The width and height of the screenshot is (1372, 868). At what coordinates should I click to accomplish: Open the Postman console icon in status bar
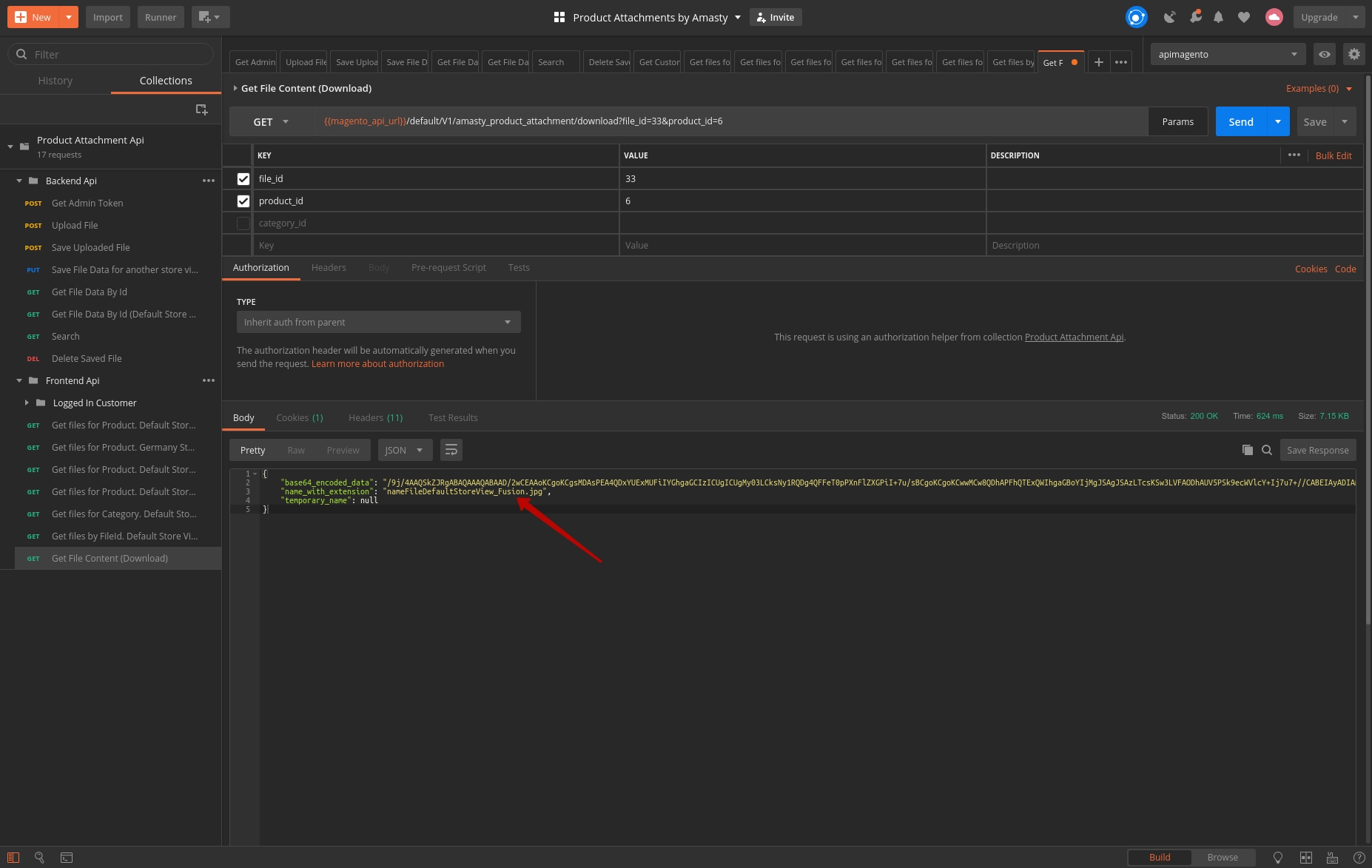(67, 858)
